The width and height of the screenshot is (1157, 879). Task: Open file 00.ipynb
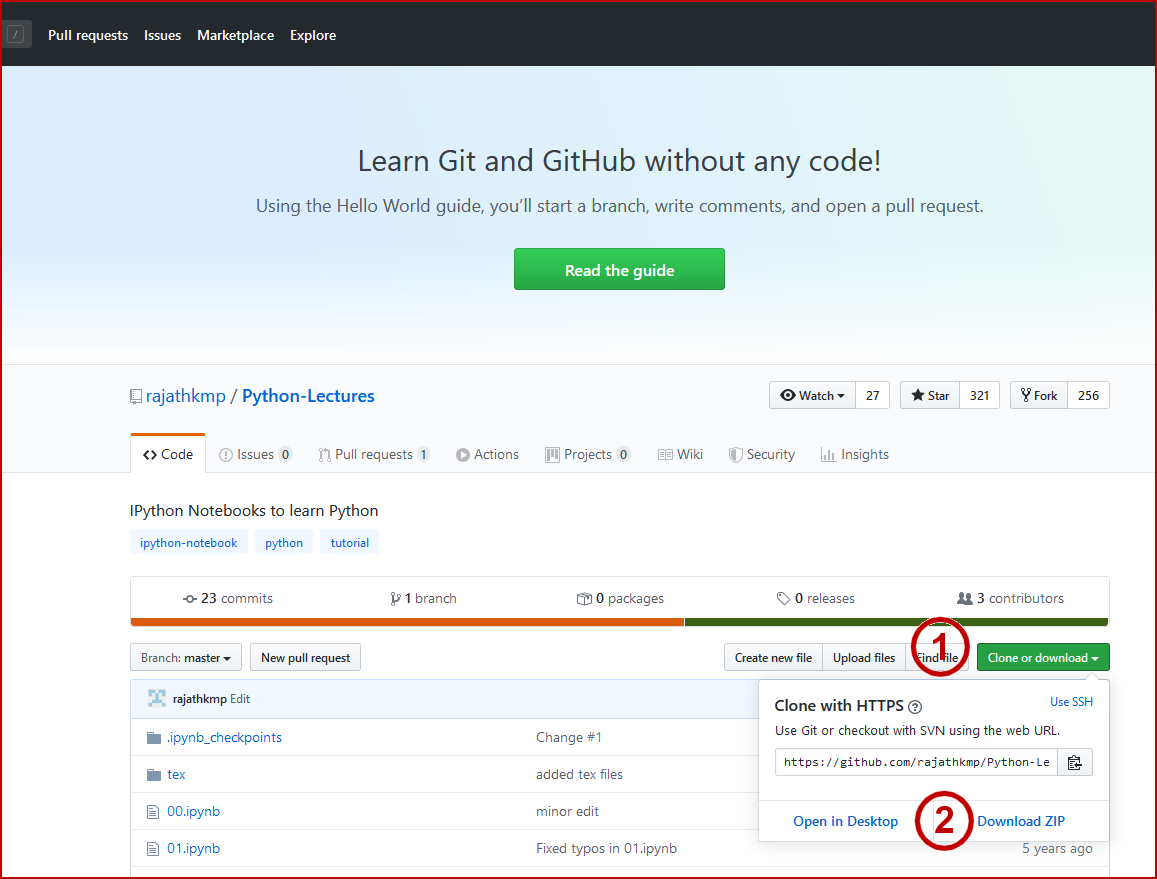(x=193, y=811)
